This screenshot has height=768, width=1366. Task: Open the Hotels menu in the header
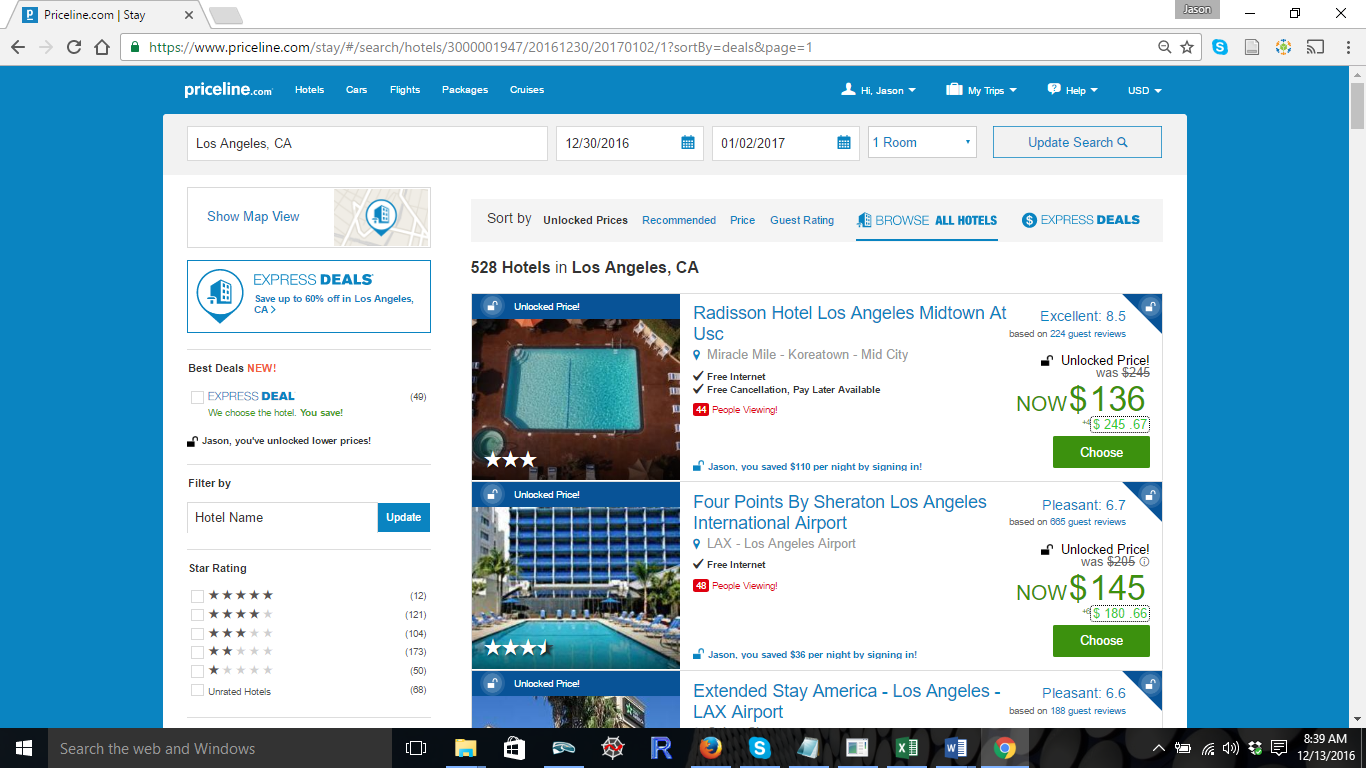(x=309, y=90)
